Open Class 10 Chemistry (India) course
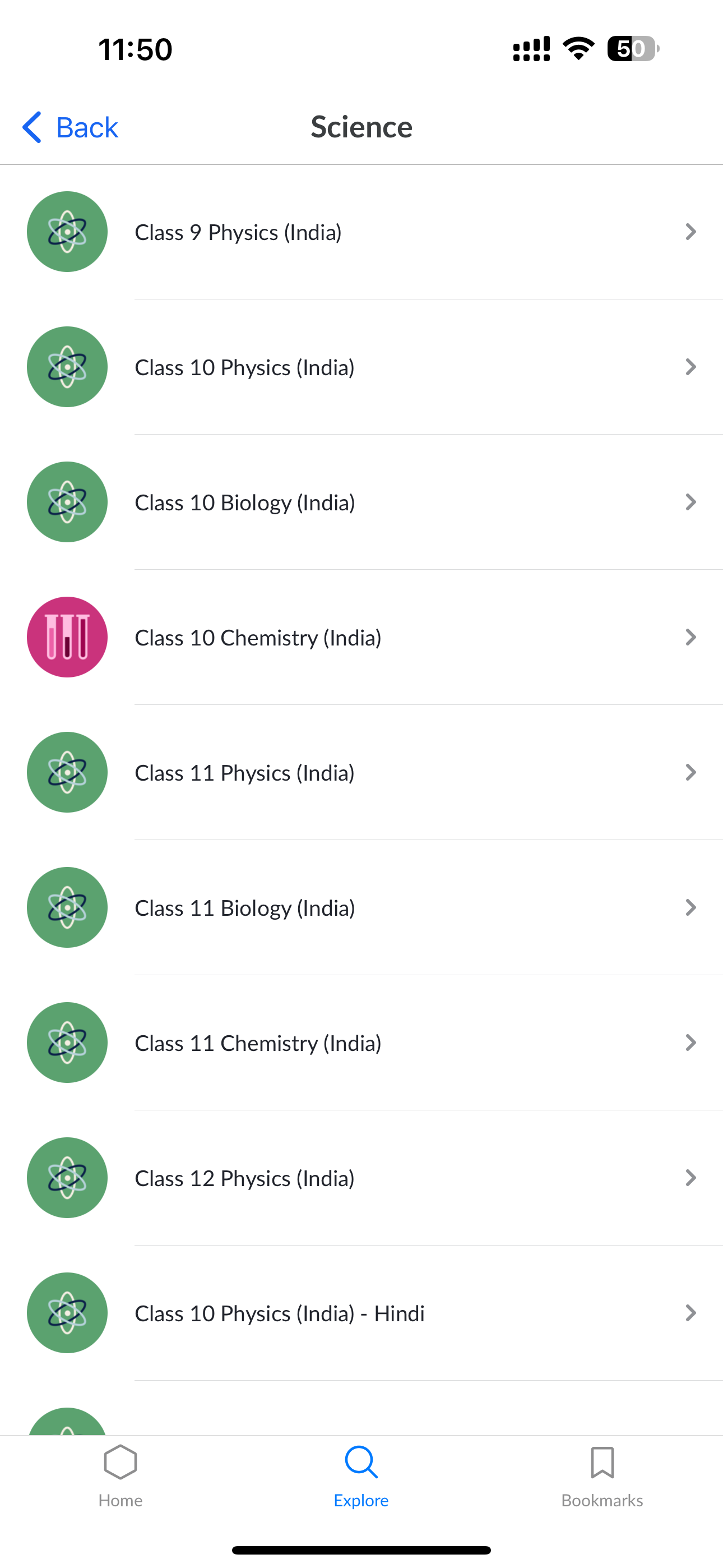723x1568 pixels. (258, 637)
